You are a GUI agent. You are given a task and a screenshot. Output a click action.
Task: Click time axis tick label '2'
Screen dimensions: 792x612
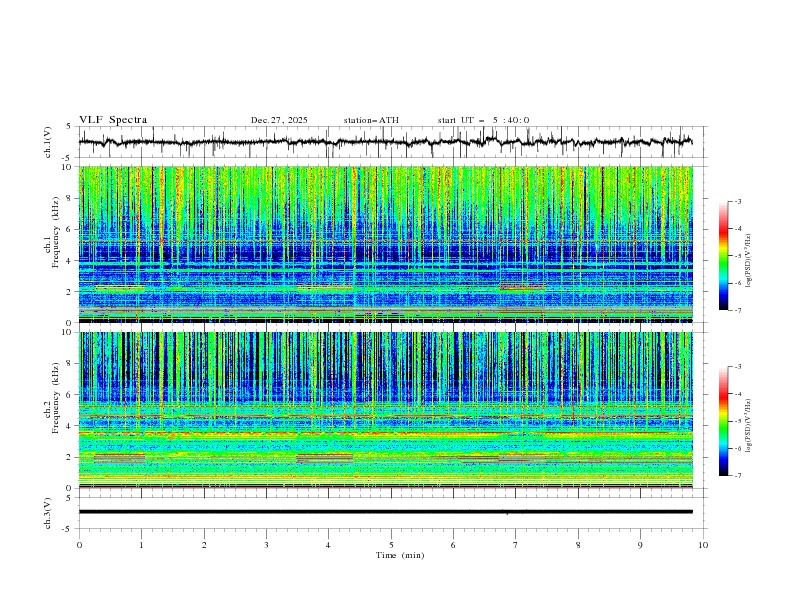click(x=204, y=545)
